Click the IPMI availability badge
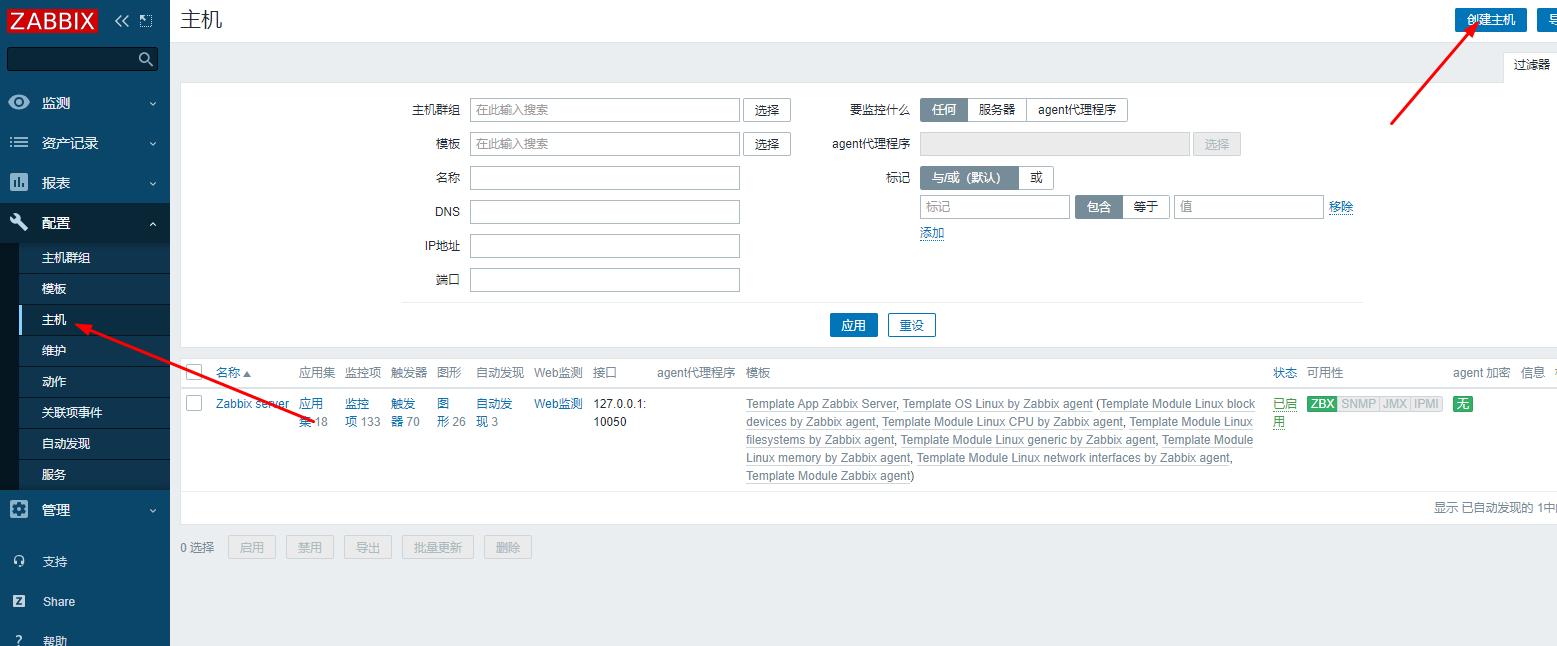This screenshot has width=1557, height=646. point(1427,404)
